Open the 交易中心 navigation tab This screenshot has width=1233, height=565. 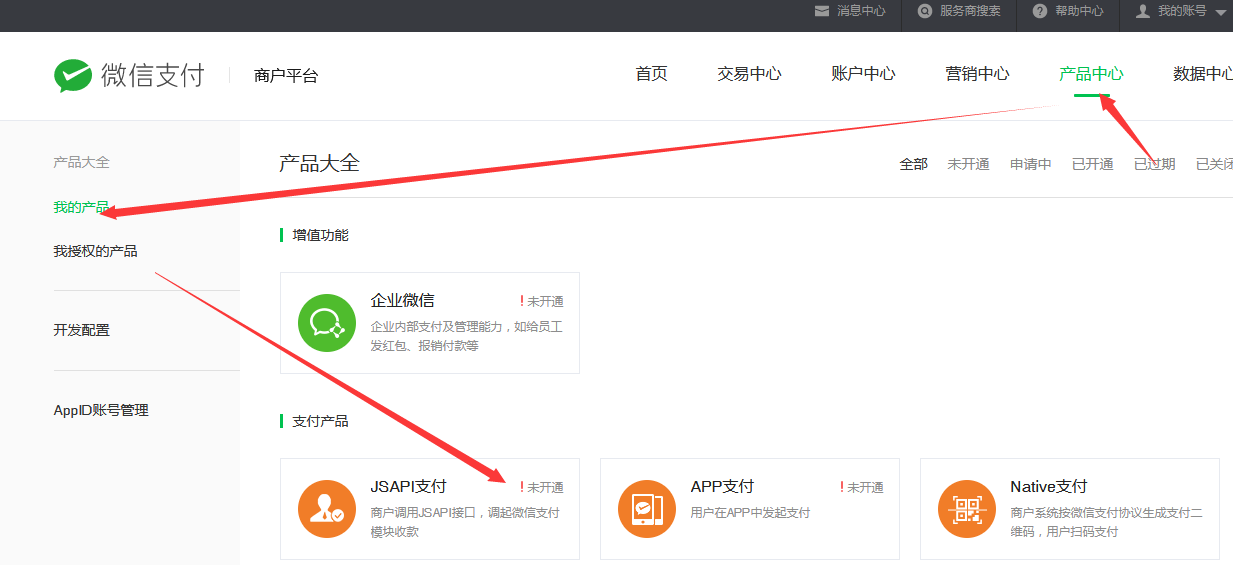coord(749,74)
